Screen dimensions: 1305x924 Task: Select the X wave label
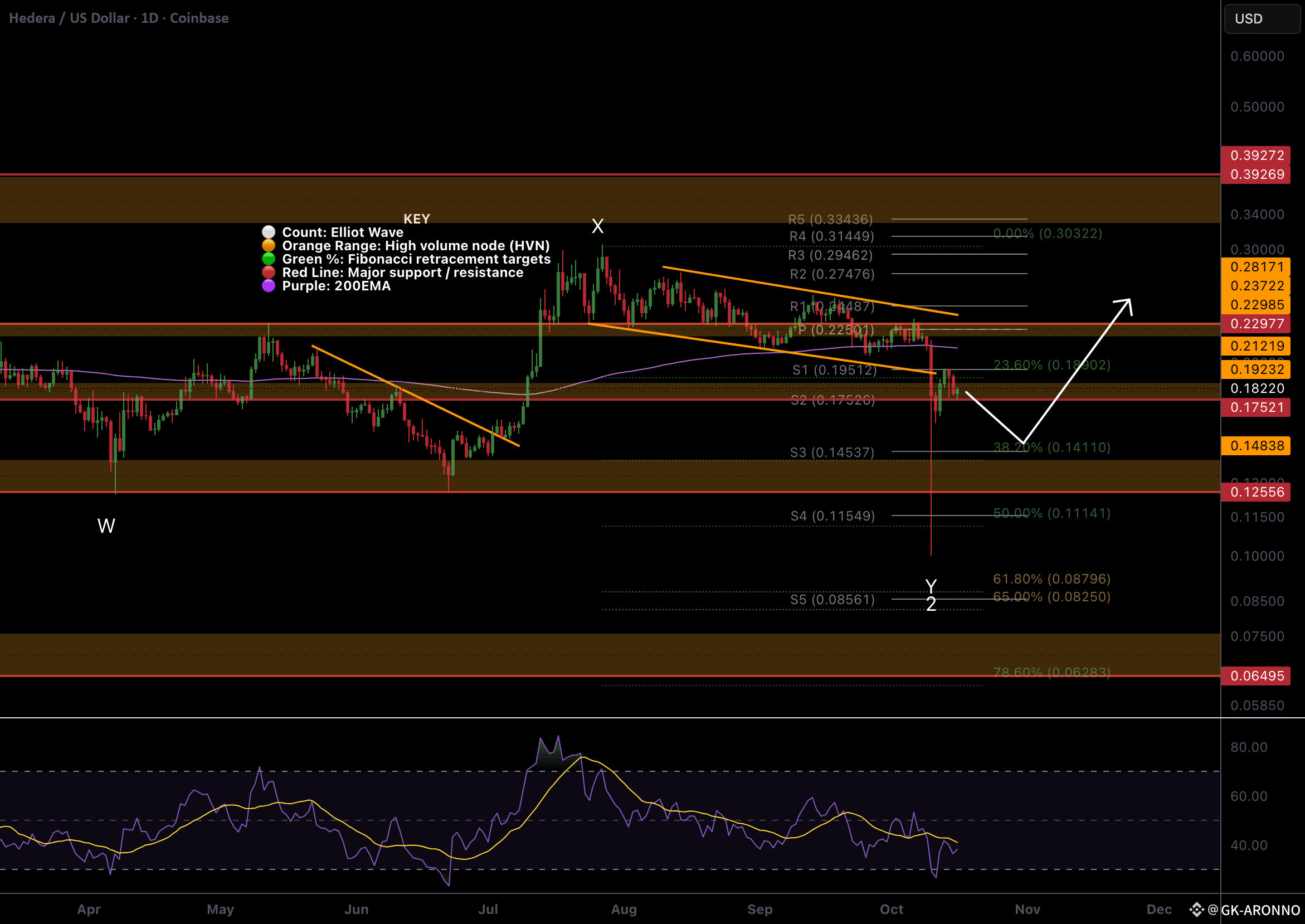click(x=597, y=226)
